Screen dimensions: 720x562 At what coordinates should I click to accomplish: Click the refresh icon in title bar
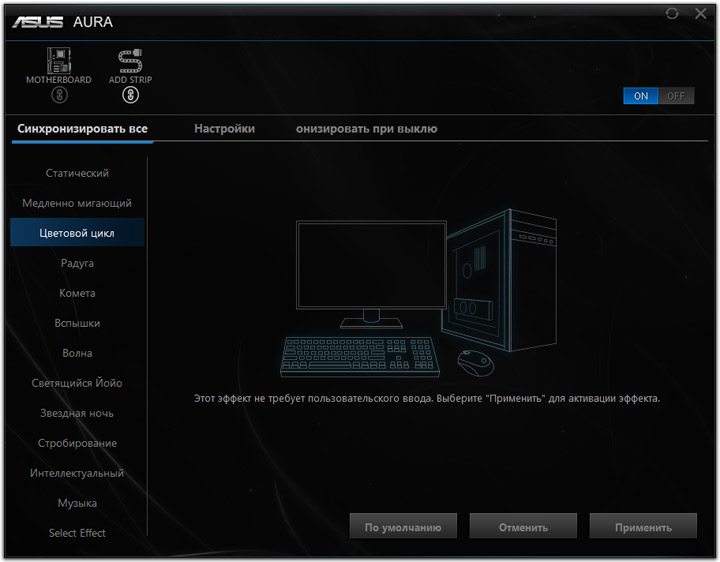pyautogui.click(x=672, y=13)
